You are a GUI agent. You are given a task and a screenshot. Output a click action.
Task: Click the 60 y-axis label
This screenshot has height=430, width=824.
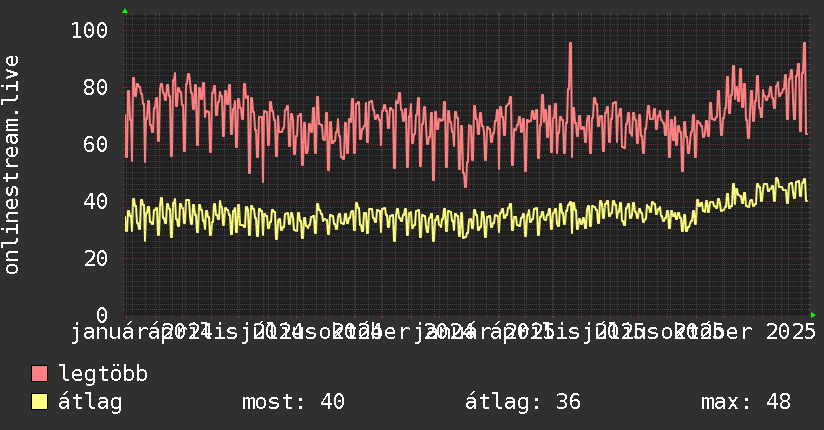96,144
